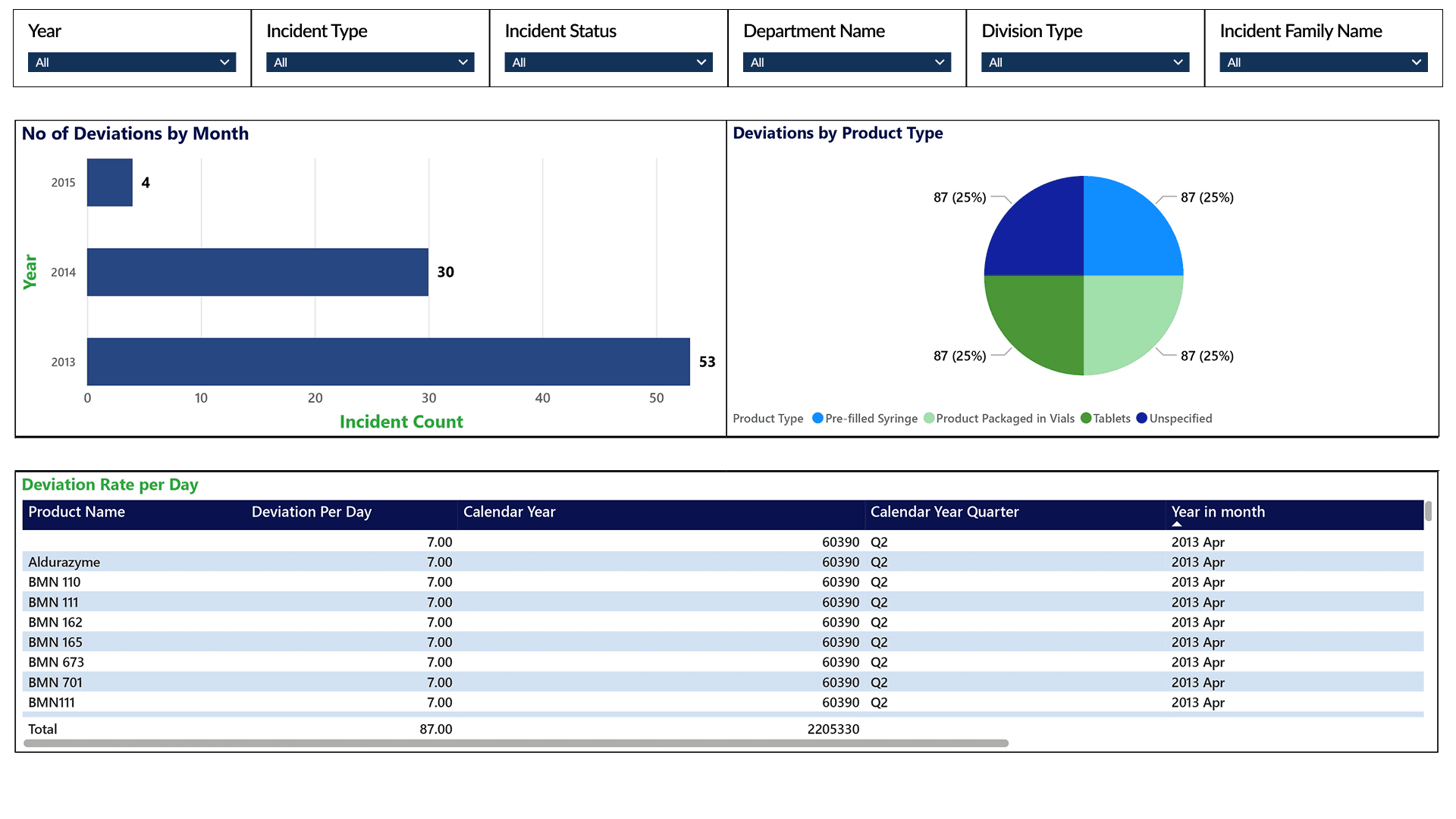Open the Division Type dropdown

tap(1084, 62)
